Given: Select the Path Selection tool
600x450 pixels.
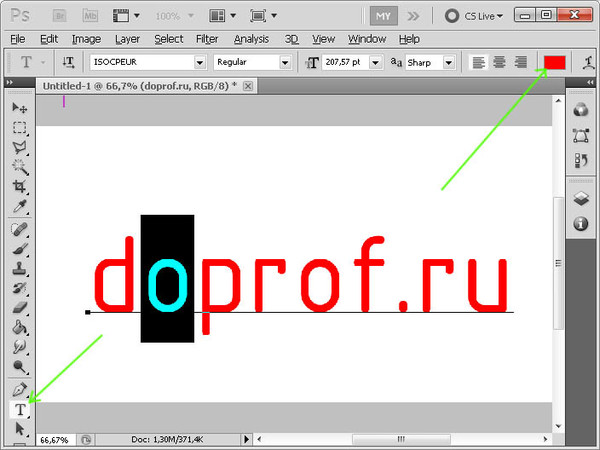Looking at the screenshot, I should click(x=19, y=429).
